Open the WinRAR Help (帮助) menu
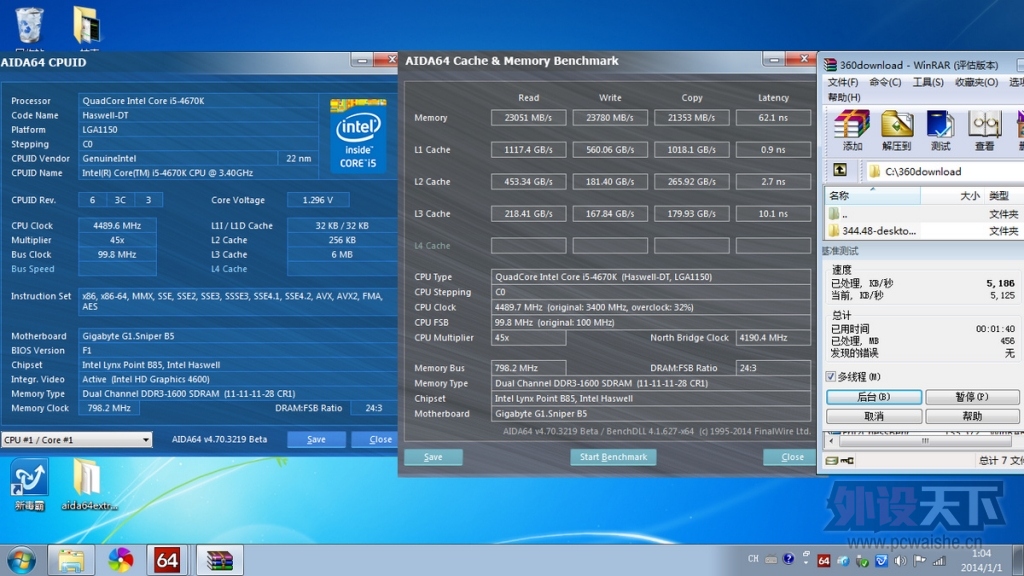This screenshot has width=1024, height=576. pos(844,97)
